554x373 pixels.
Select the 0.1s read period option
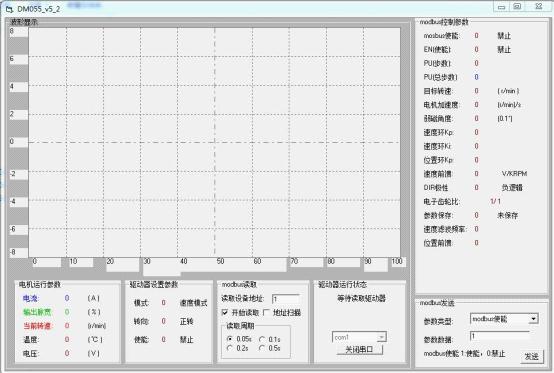pos(262,339)
